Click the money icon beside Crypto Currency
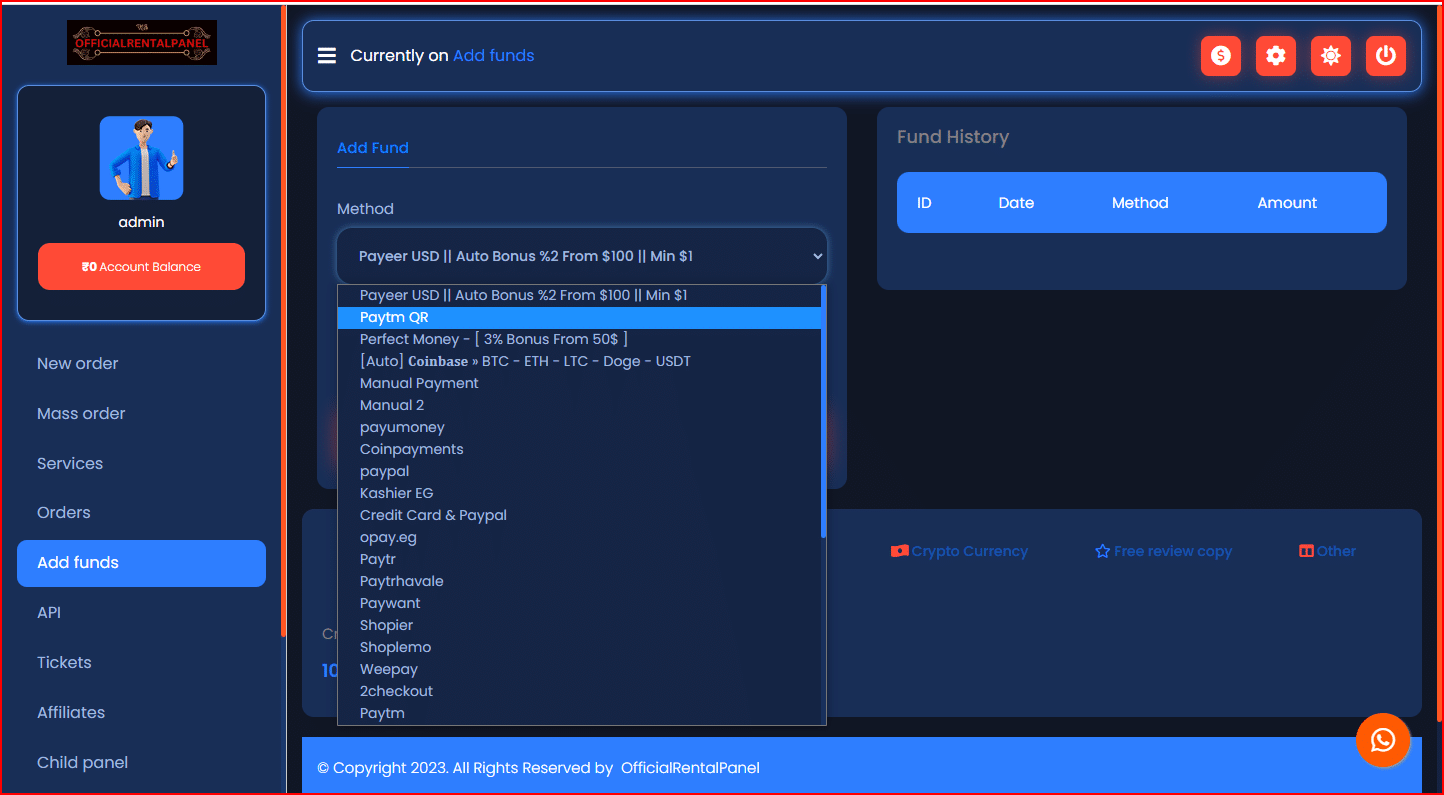Viewport: 1444px width, 795px height. (901, 550)
